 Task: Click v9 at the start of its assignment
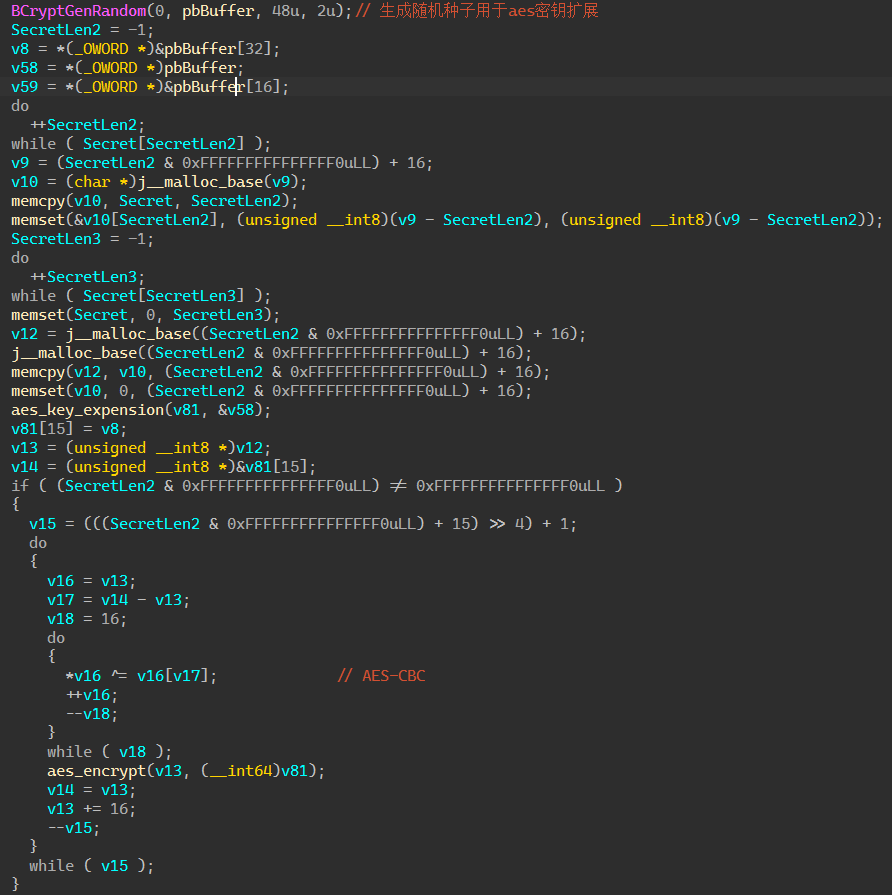[x=19, y=163]
